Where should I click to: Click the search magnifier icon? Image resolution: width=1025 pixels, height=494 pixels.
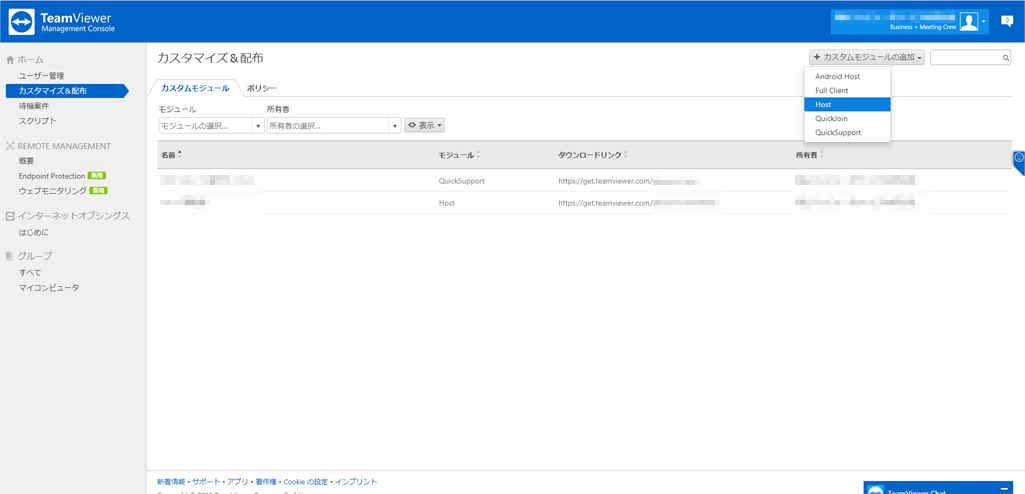(x=1006, y=58)
